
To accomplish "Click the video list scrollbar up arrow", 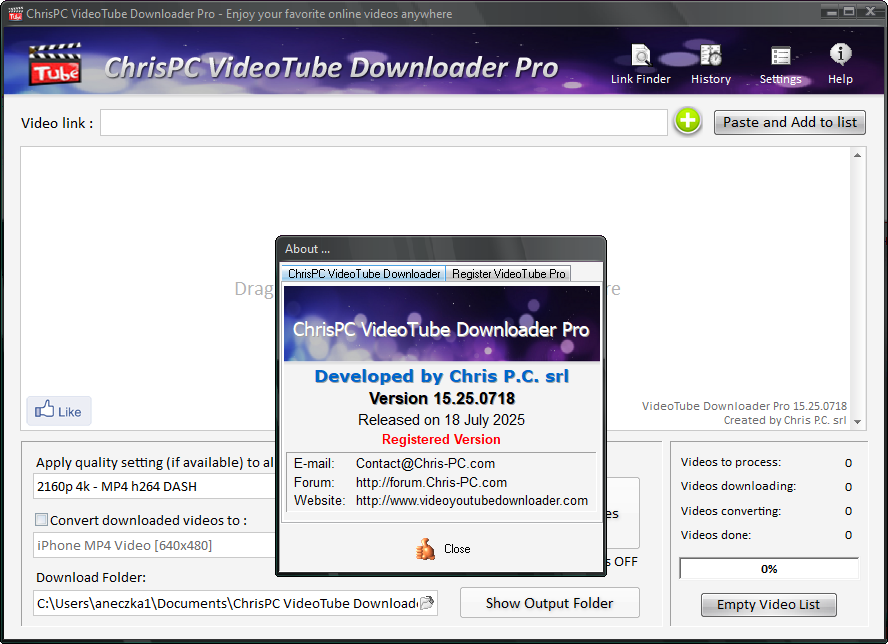I will pos(857,155).
